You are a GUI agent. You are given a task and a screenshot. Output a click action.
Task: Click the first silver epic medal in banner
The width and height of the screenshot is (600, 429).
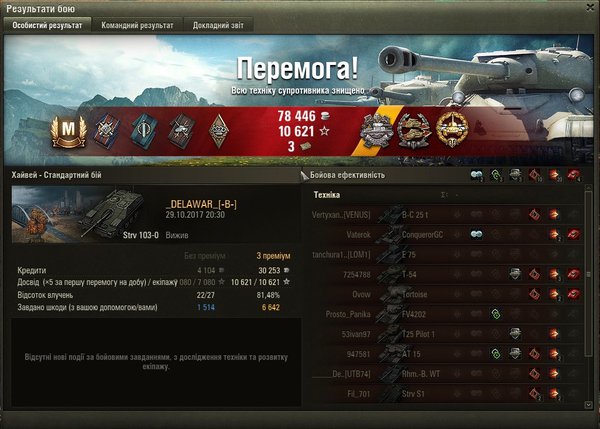click(377, 130)
